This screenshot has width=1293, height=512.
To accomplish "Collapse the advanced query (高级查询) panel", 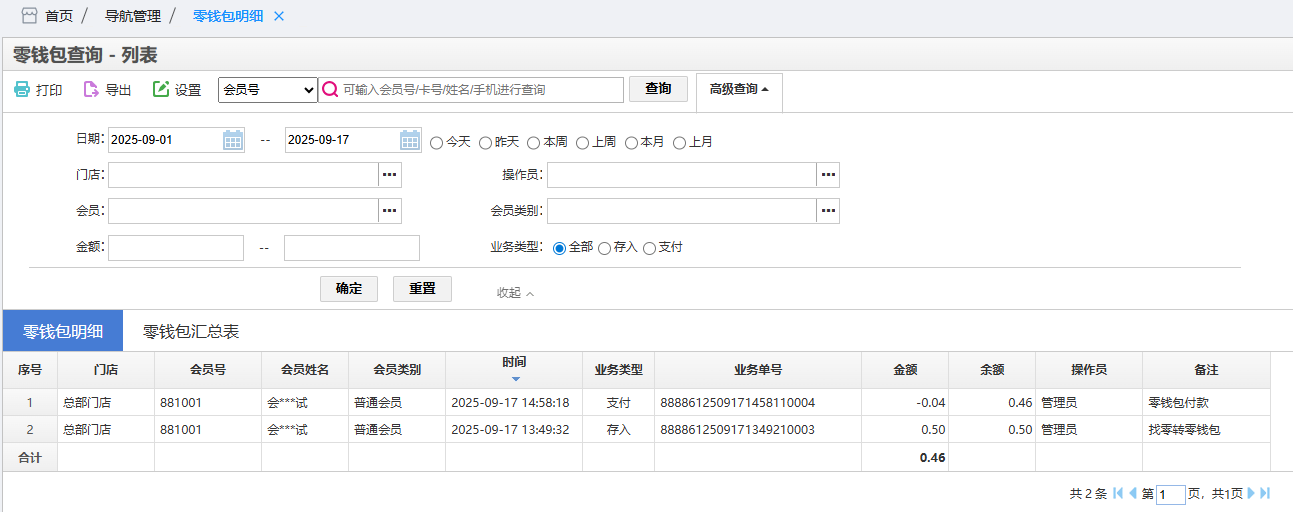I will tap(739, 89).
